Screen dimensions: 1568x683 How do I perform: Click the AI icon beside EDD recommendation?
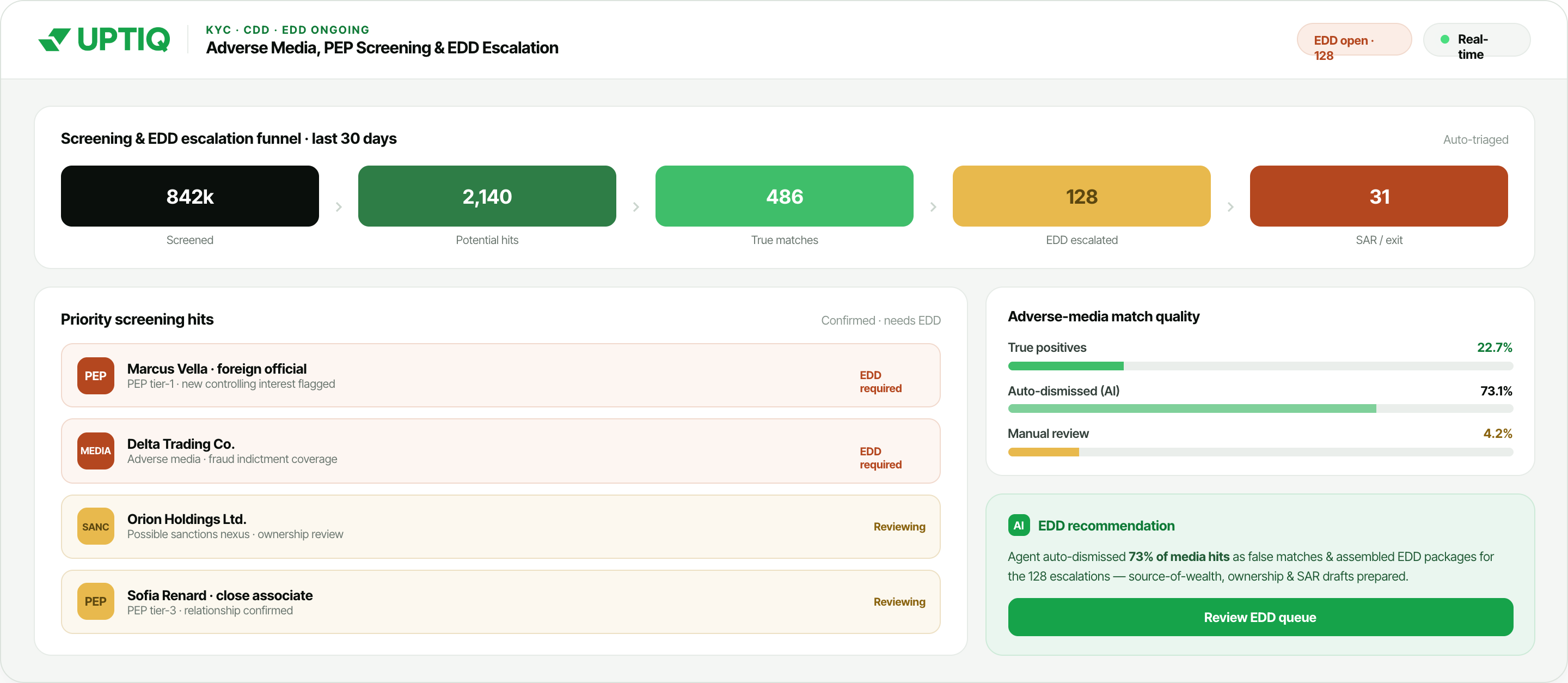tap(1019, 526)
